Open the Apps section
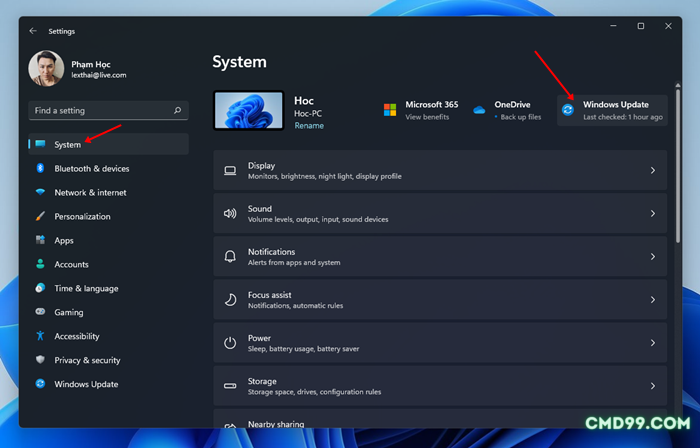 click(108, 241)
